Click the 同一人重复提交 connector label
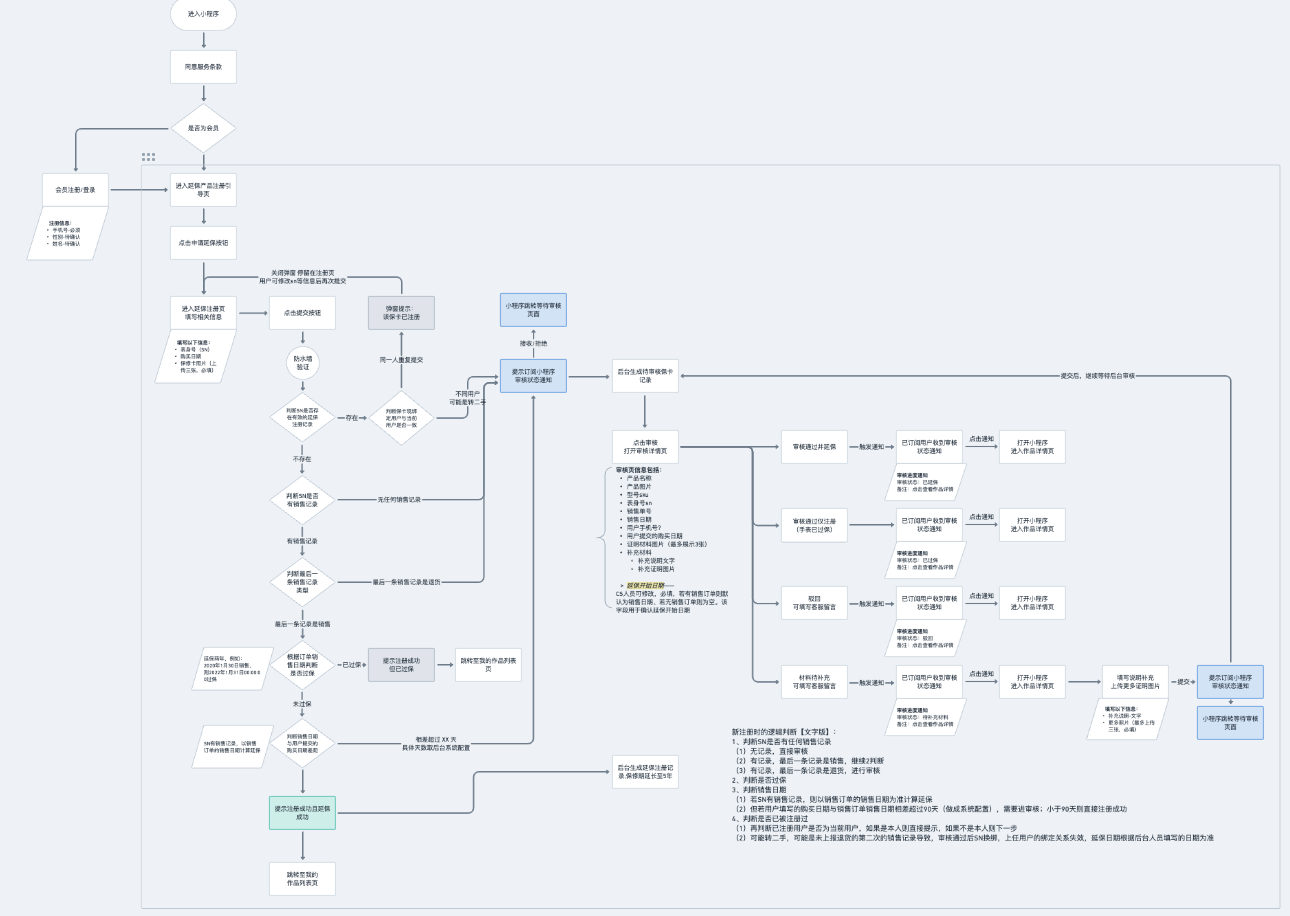This screenshot has height=916, width=1290. pos(401,359)
